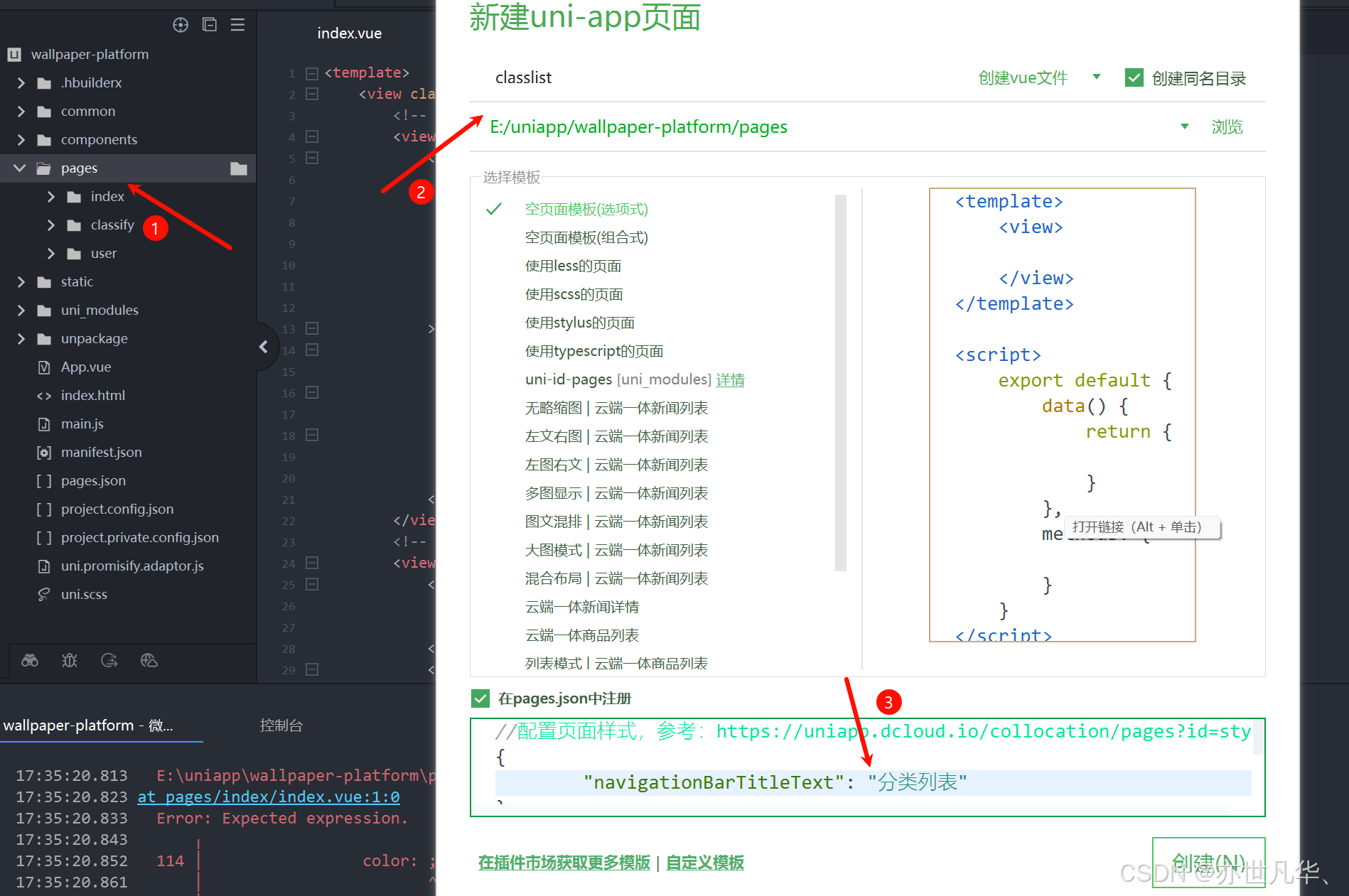This screenshot has height=896, width=1349.
Task: Select template 空页面模板(选项式)
Action: pos(586,209)
